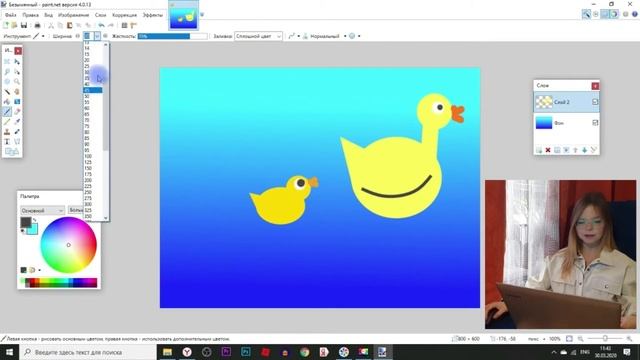Toggle visibility checkbox of layer Фон
The image size is (640, 360).
tap(595, 122)
